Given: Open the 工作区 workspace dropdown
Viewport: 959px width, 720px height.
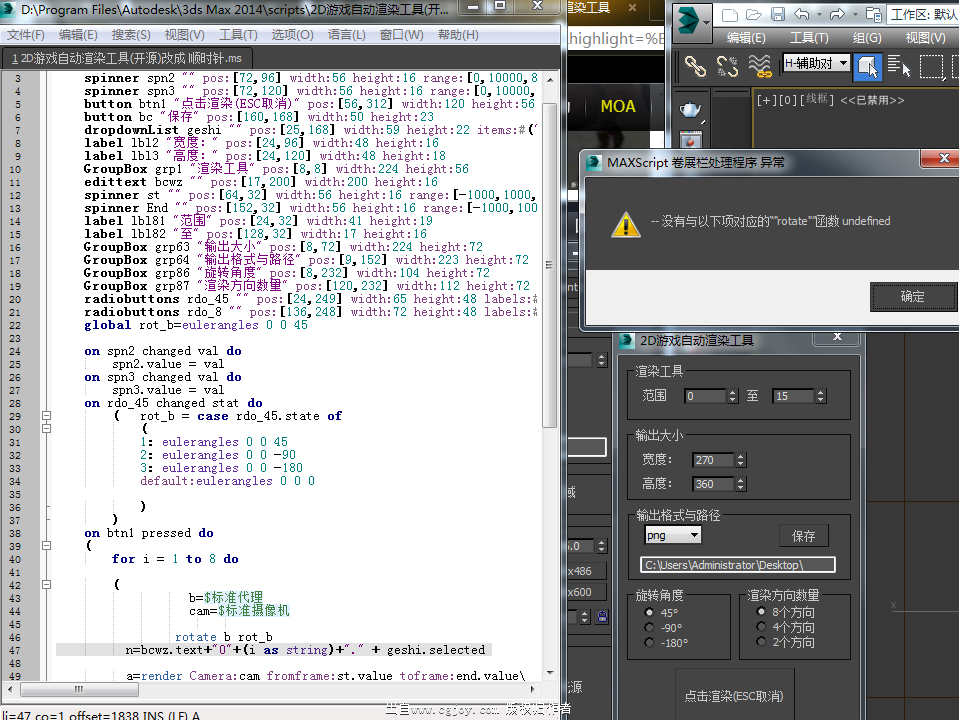Looking at the screenshot, I should 922,15.
